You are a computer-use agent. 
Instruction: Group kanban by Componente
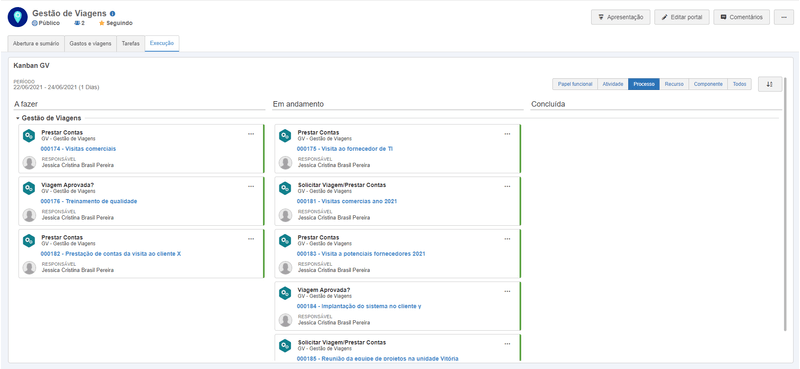(708, 84)
